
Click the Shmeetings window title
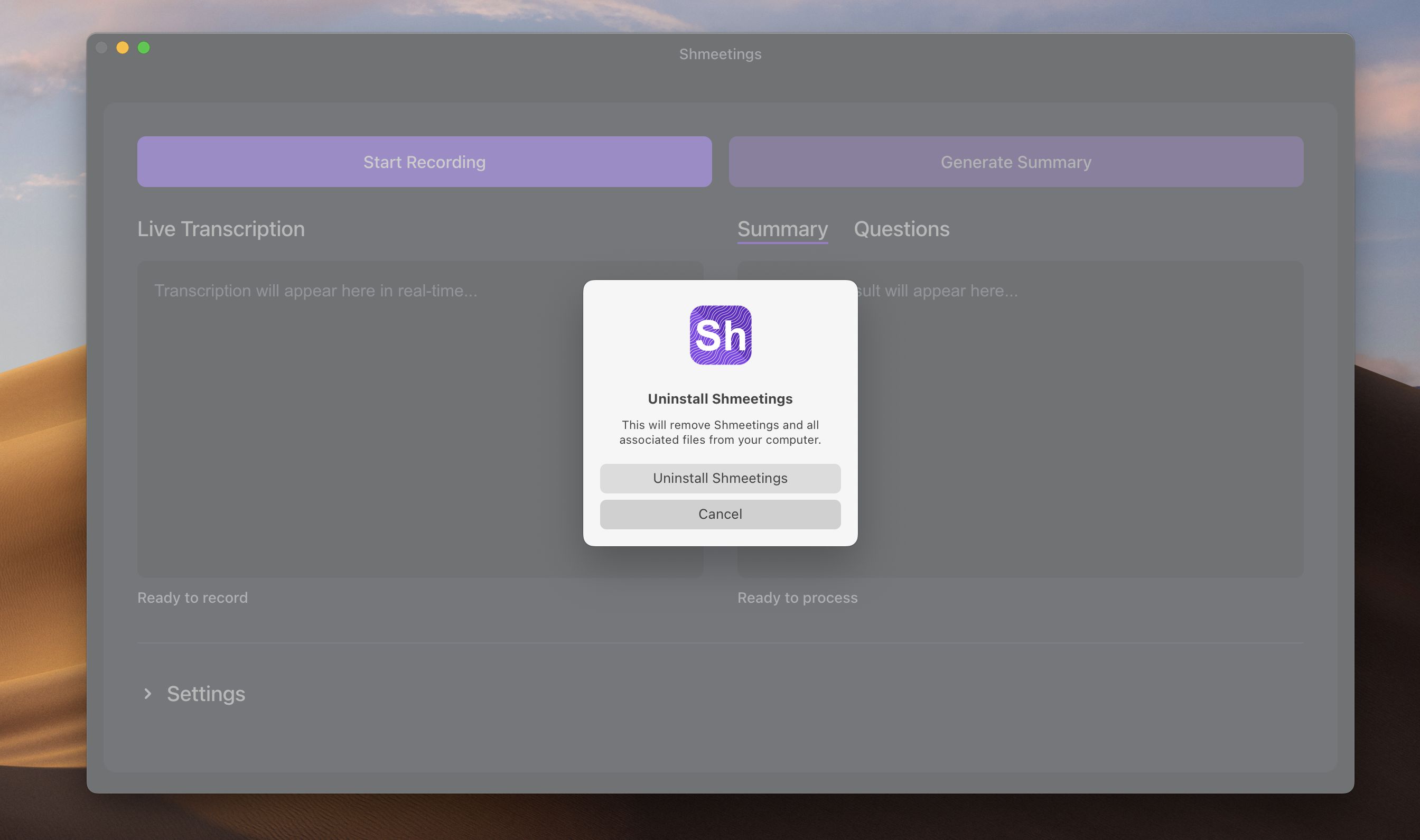pyautogui.click(x=720, y=54)
